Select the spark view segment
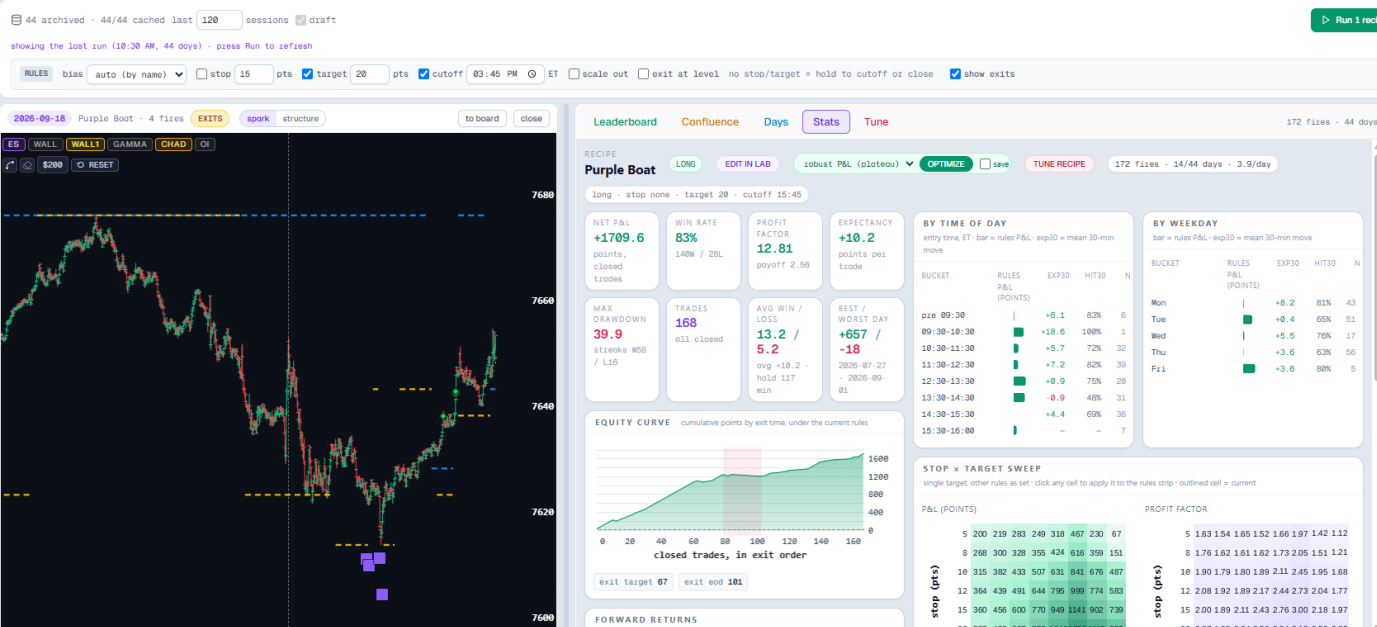This screenshot has width=1377, height=627. pos(258,118)
